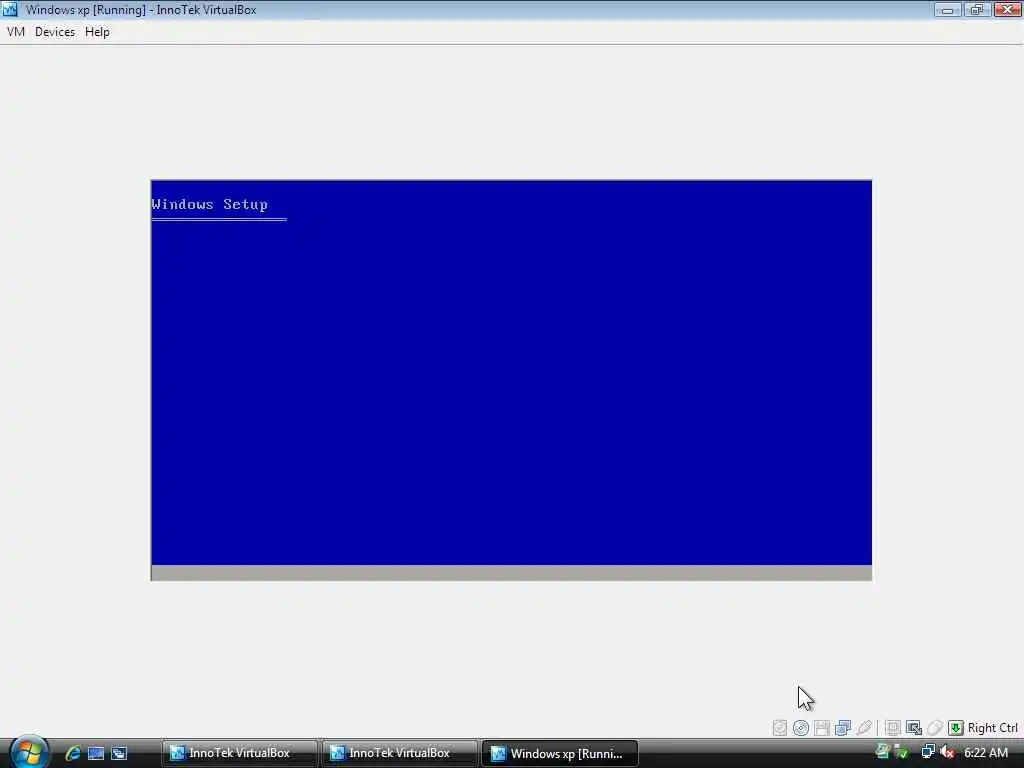Click the hard disk activity indicator icon
1024x768 pixels.
coord(780,728)
